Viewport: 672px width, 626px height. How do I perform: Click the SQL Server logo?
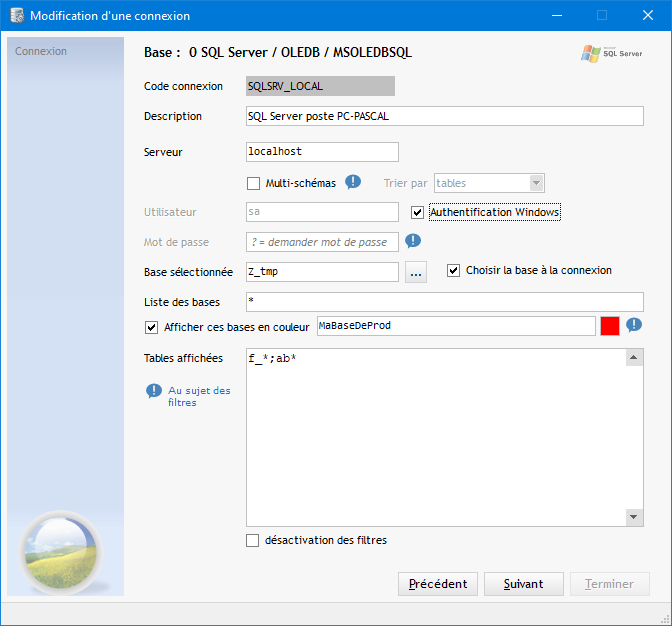click(x=612, y=54)
